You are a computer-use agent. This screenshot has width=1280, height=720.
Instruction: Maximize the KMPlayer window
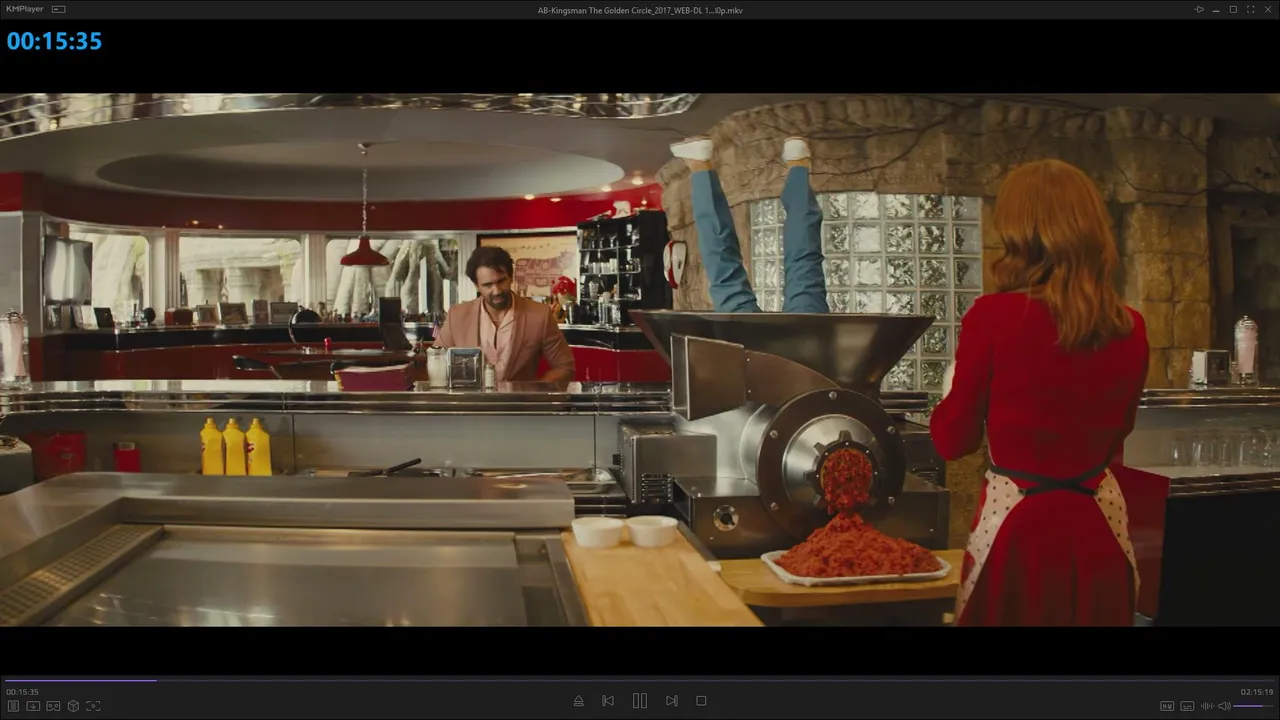1233,10
